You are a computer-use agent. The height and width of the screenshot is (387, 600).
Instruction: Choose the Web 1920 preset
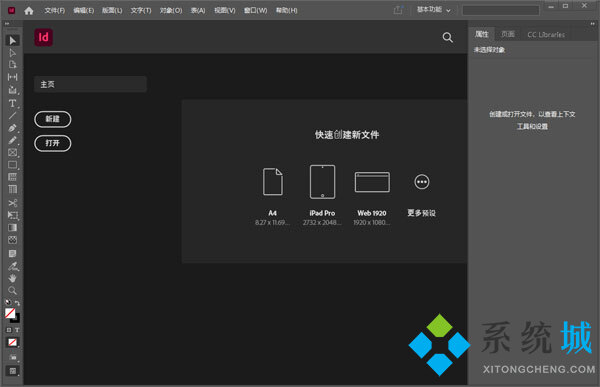[x=372, y=198]
